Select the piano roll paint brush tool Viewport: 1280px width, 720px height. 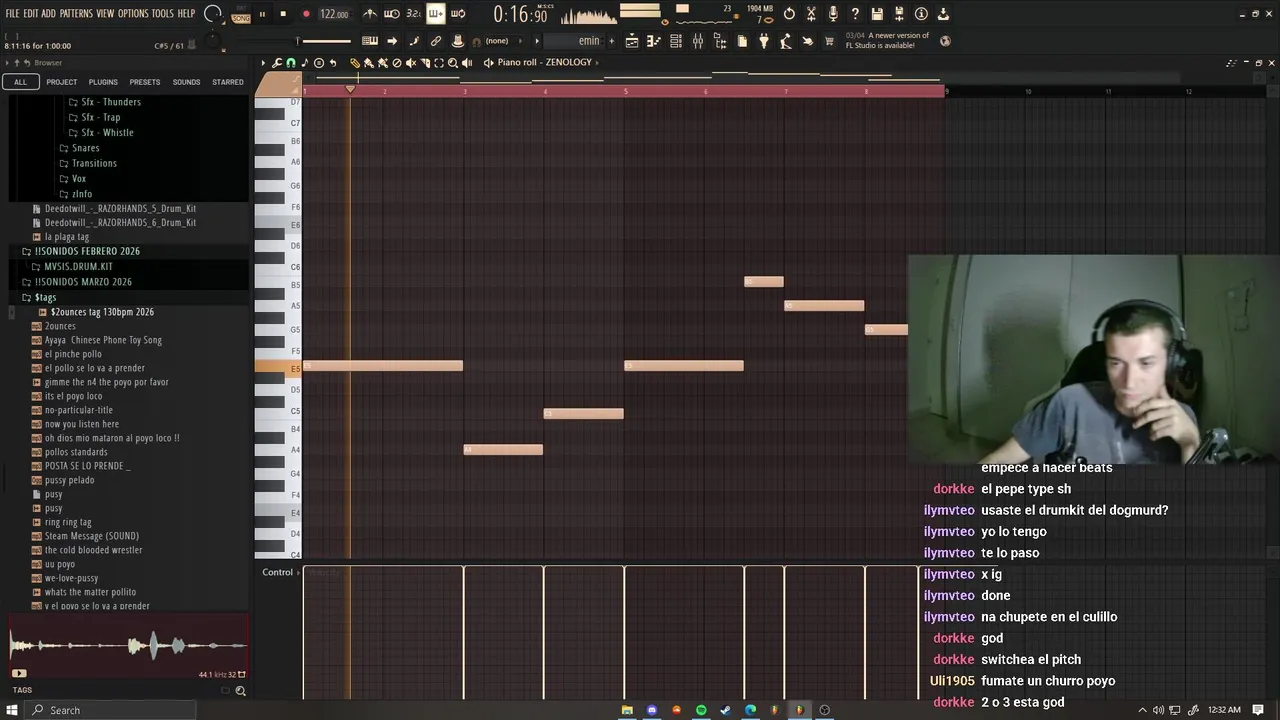tap(369, 63)
